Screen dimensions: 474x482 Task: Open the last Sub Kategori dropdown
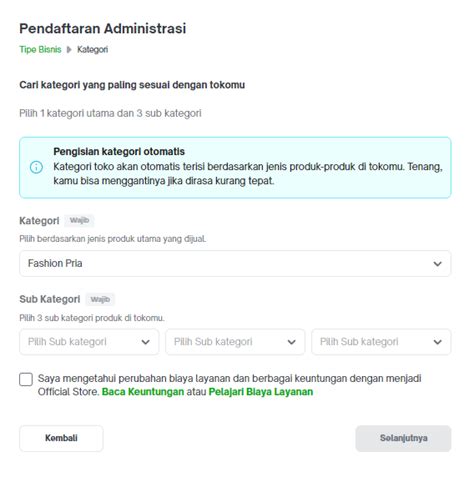click(x=381, y=342)
